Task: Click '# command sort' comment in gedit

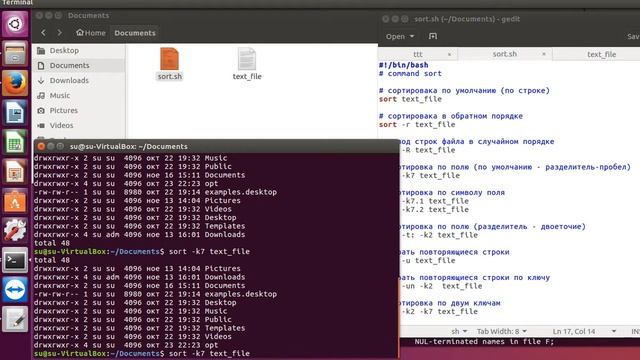Action: (410, 73)
